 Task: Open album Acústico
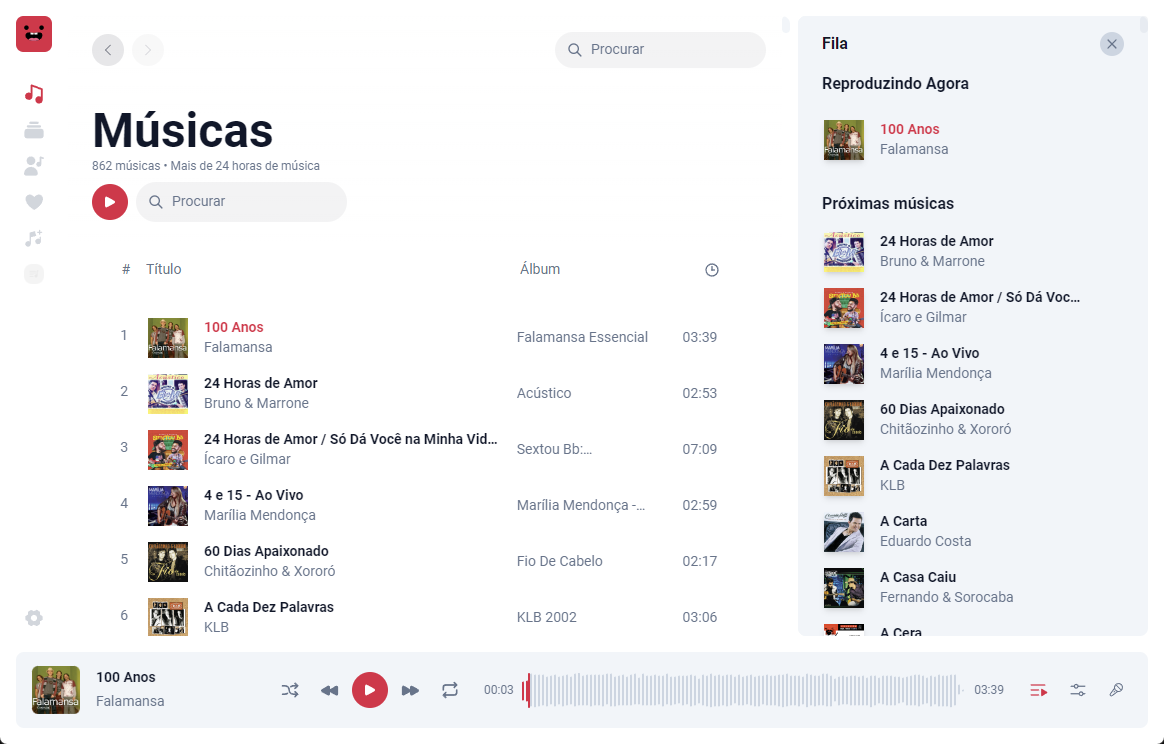(x=543, y=393)
